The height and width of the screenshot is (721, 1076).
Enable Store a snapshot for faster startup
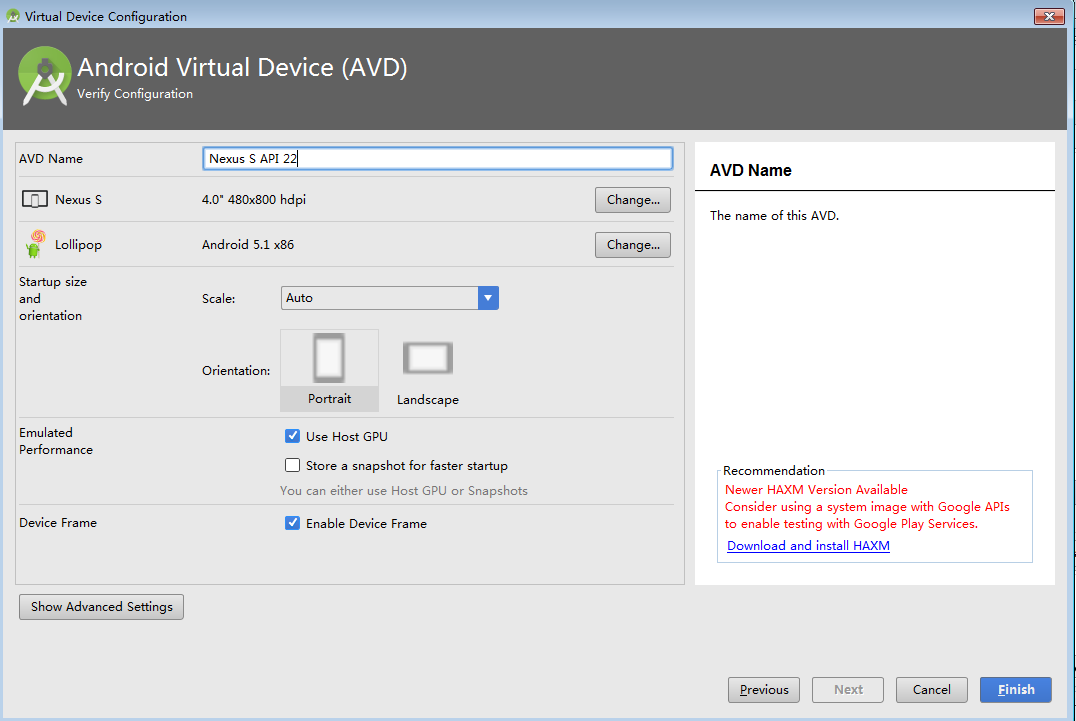[293, 465]
